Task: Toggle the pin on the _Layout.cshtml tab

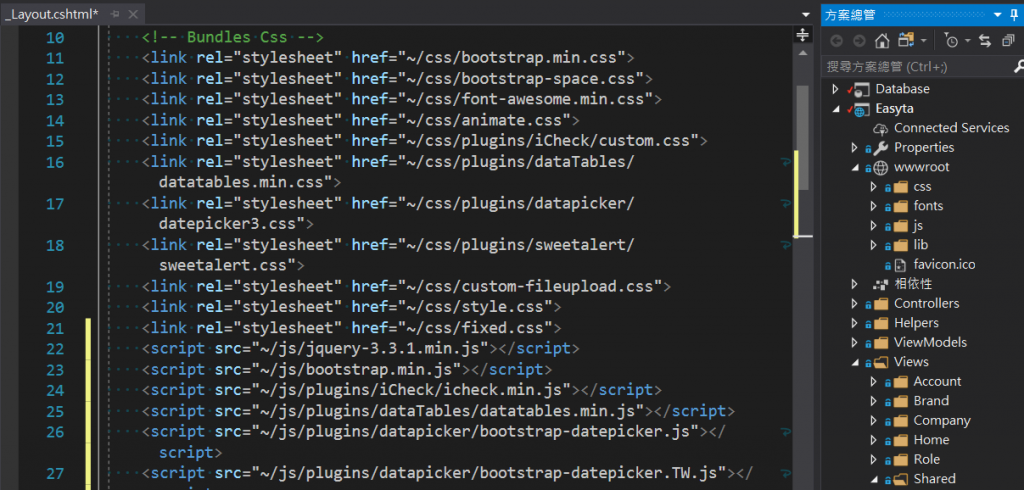Action: 117,14
